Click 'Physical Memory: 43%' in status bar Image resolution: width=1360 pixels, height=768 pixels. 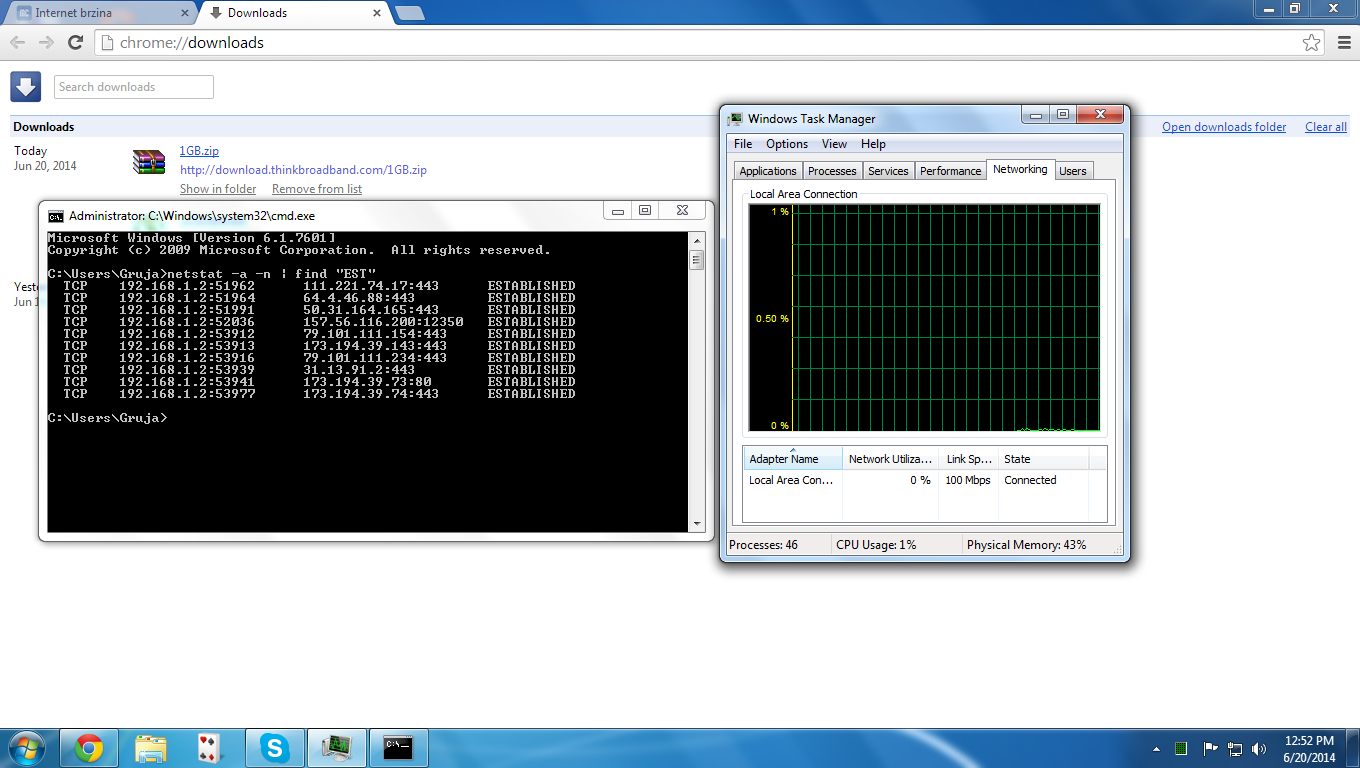pyautogui.click(x=1026, y=545)
